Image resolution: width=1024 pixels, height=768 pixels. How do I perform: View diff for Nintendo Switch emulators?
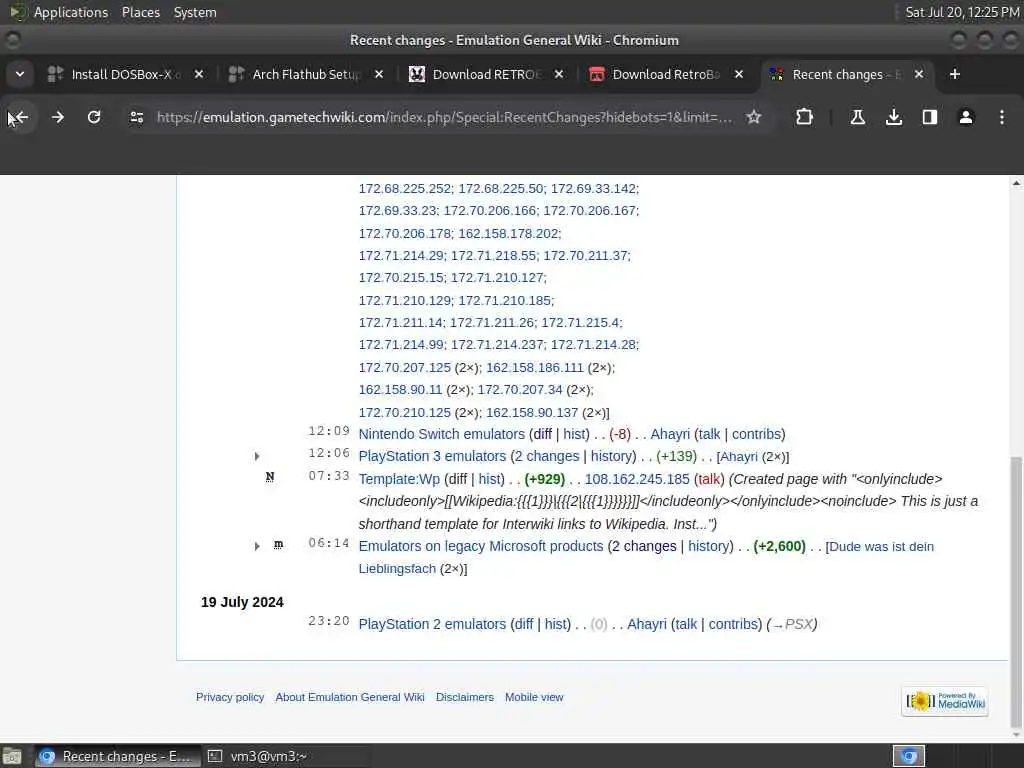tap(542, 434)
